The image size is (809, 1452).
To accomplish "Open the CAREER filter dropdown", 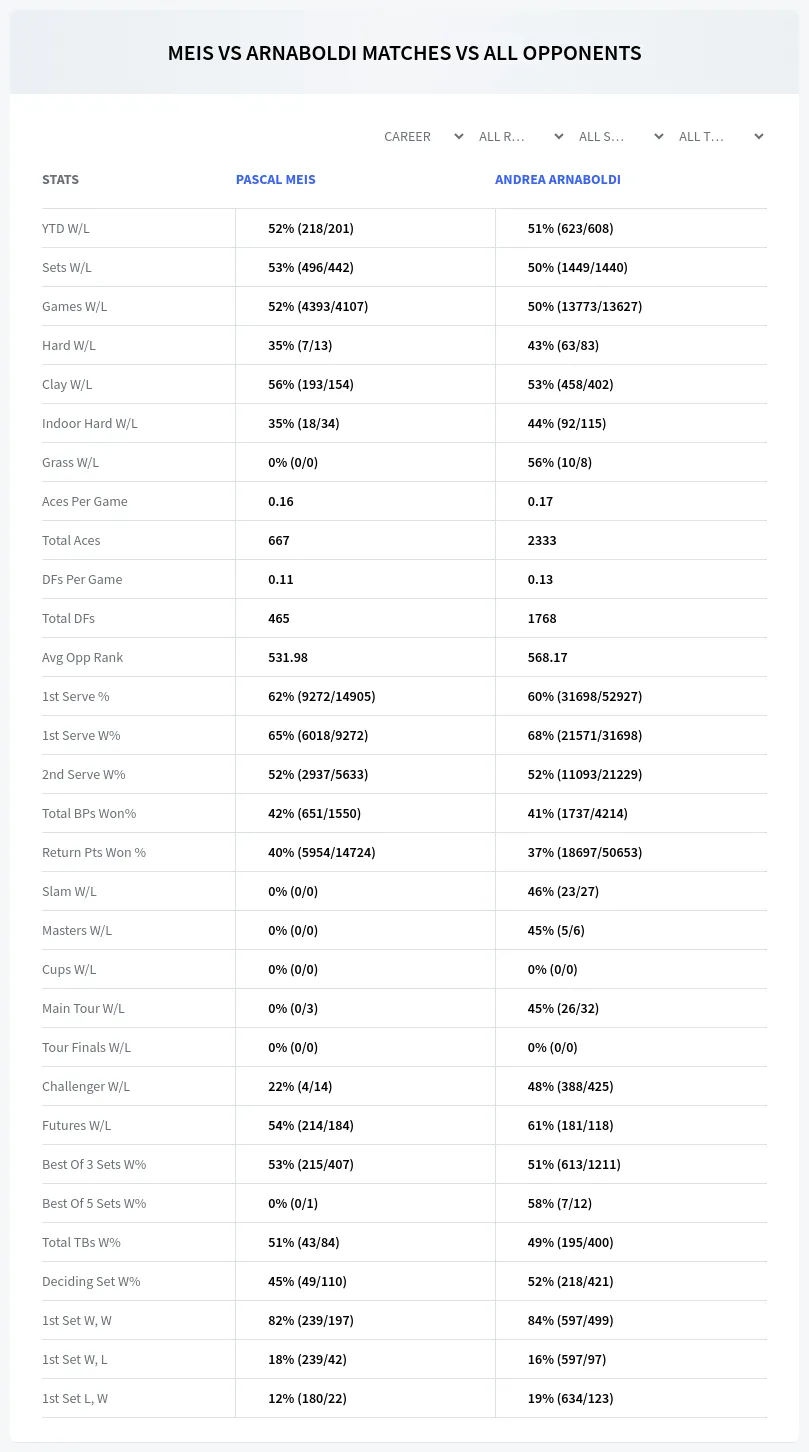I will click(x=423, y=136).
